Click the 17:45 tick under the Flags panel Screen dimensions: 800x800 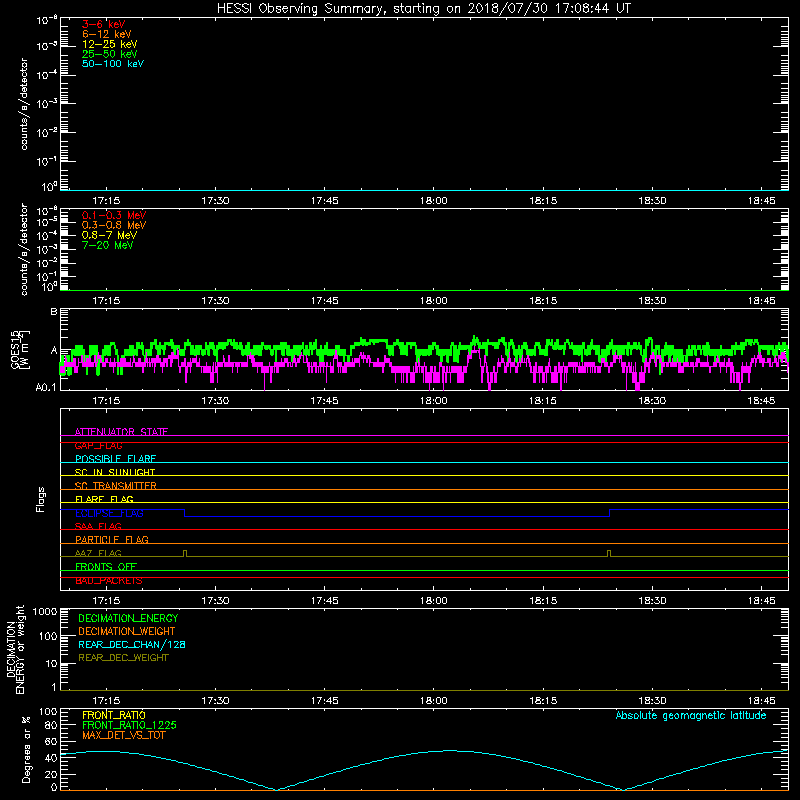pyautogui.click(x=324, y=601)
